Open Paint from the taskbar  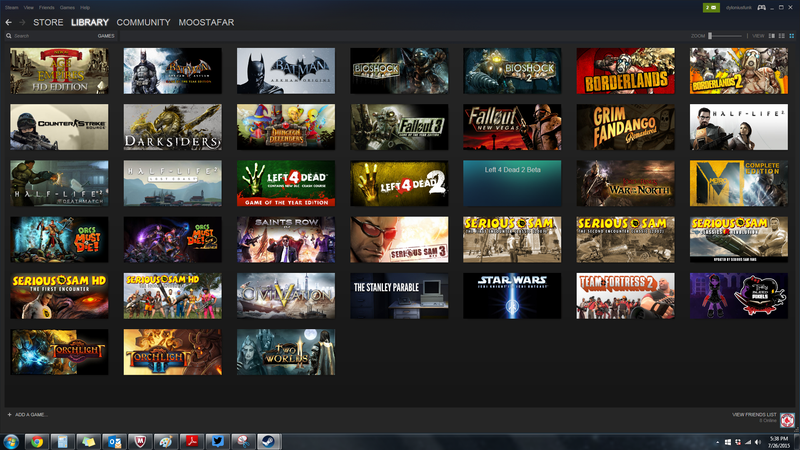pos(166,442)
